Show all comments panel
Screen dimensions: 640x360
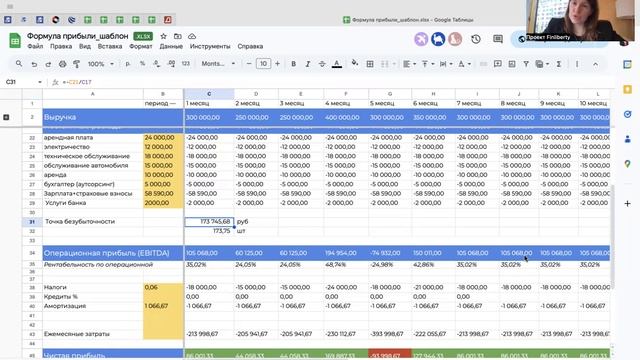click(x=498, y=39)
